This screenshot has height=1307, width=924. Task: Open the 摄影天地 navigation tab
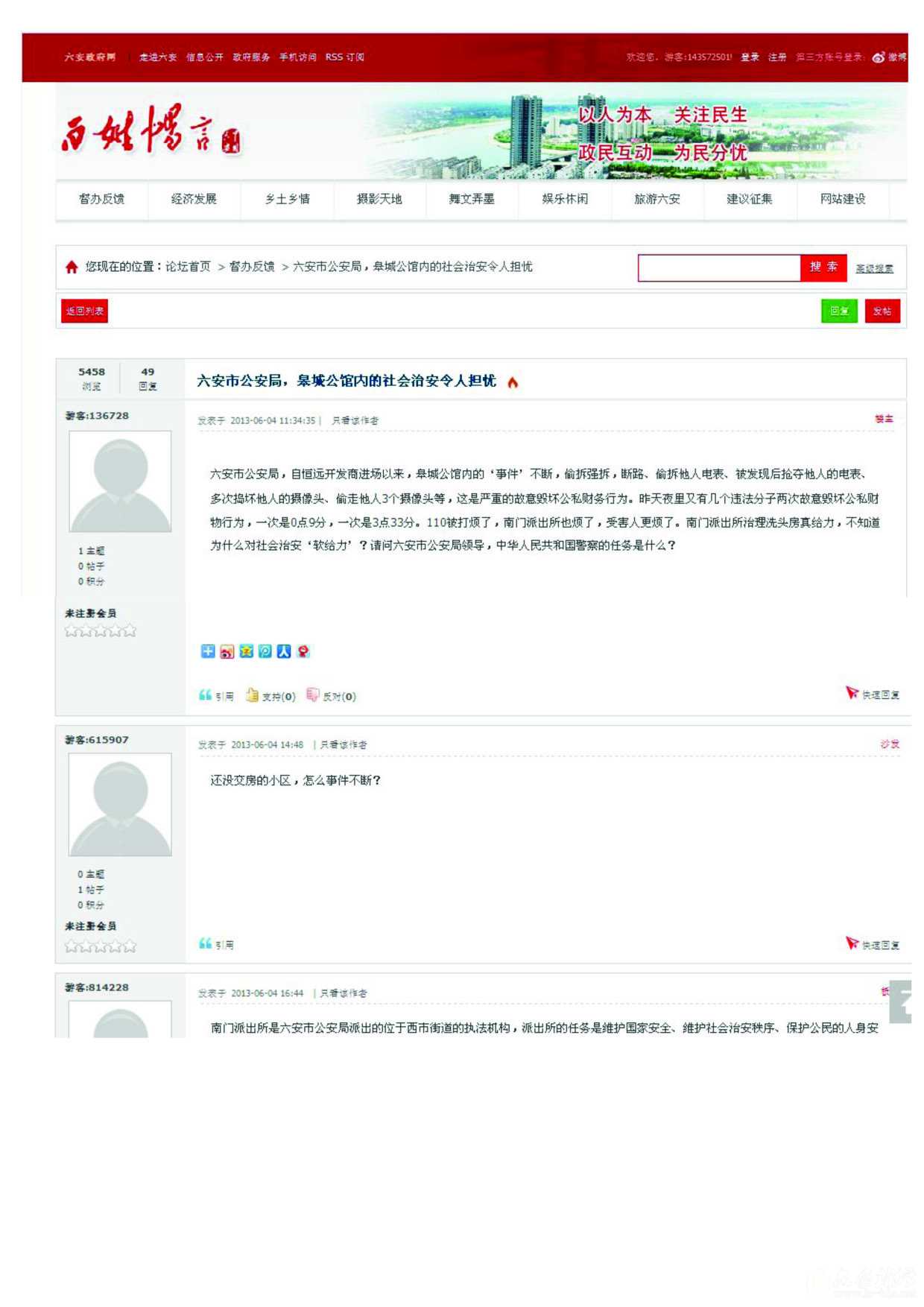[x=379, y=199]
